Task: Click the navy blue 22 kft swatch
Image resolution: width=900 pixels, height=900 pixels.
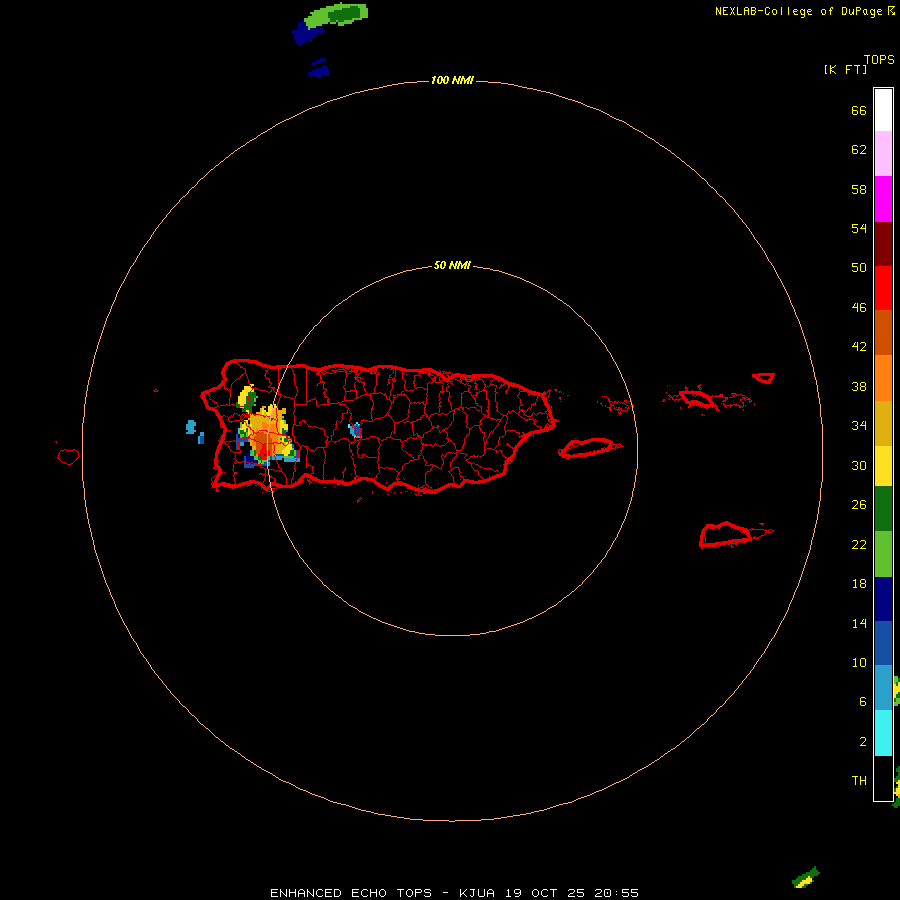Action: pyautogui.click(x=883, y=599)
